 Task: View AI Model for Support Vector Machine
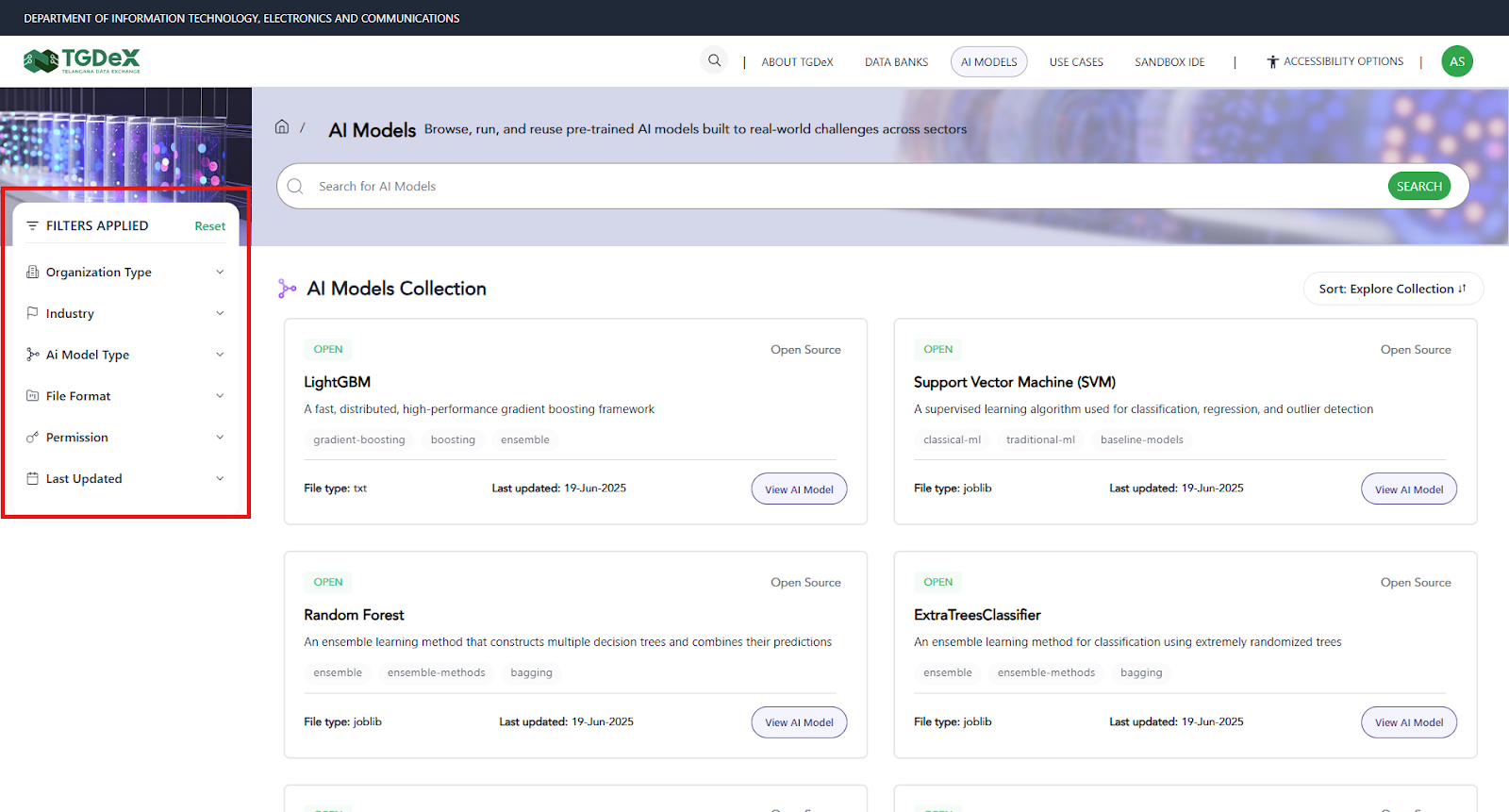coord(1409,489)
